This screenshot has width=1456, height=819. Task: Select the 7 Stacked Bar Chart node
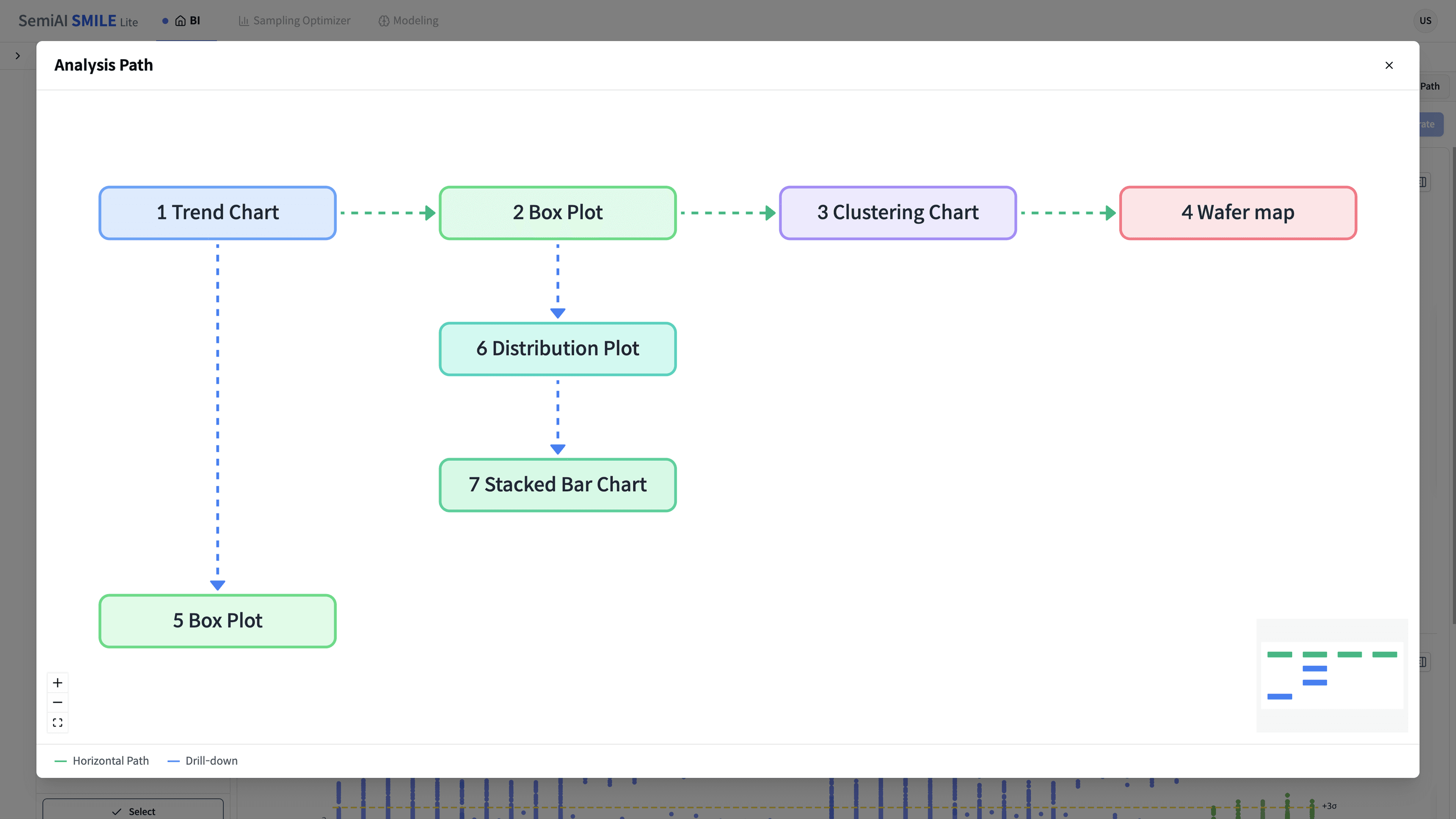[x=558, y=485]
